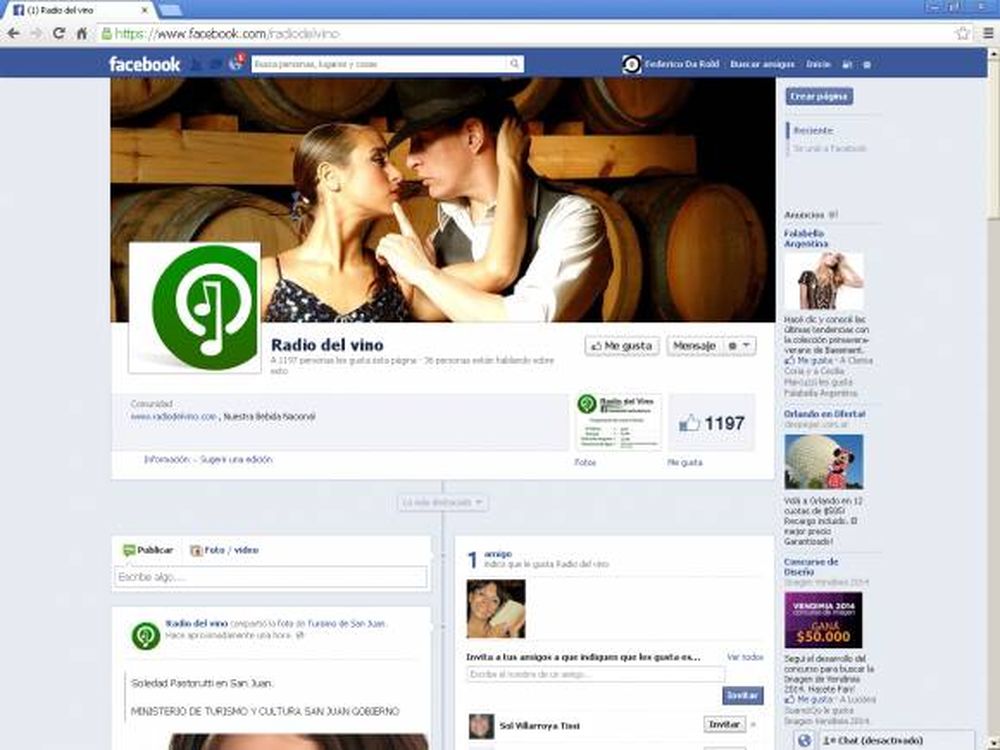Click the friend name invite input field
The height and width of the screenshot is (750, 1000).
[596, 674]
